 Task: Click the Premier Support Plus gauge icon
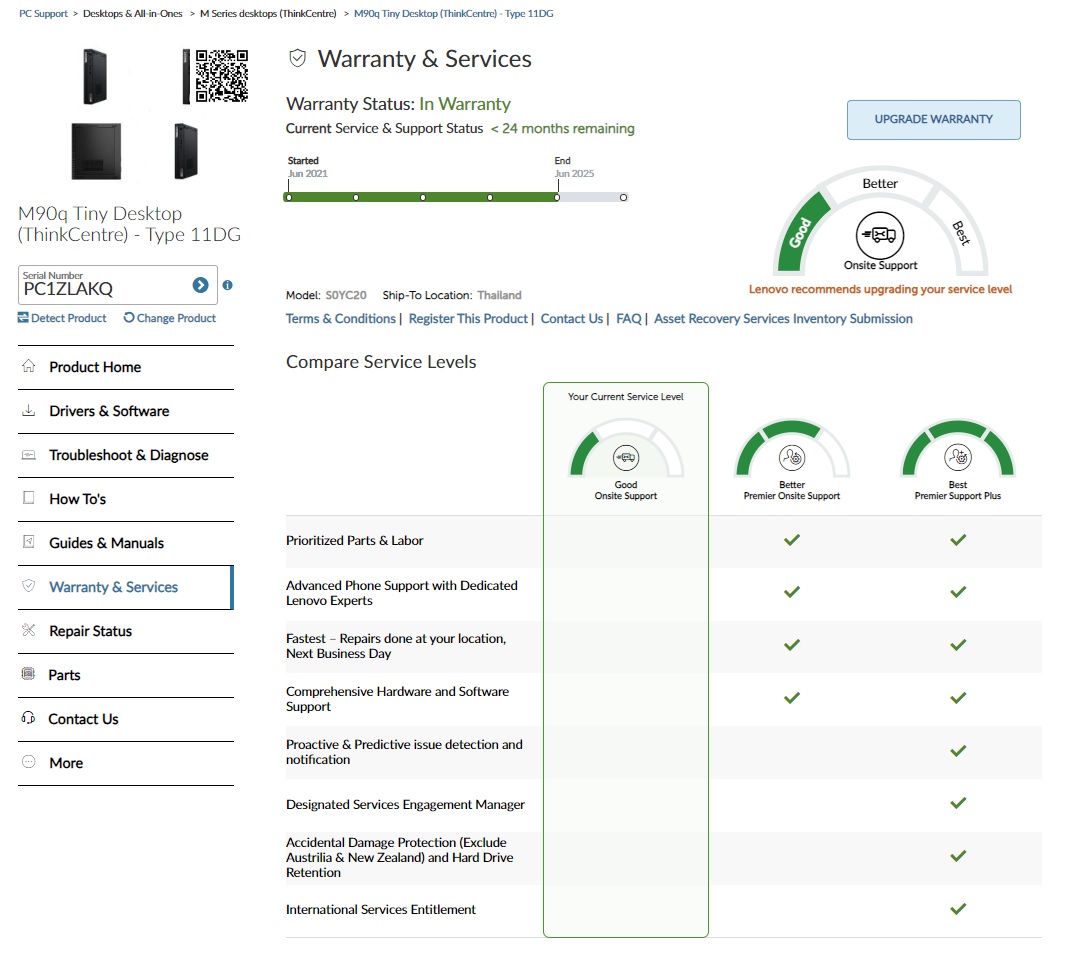(957, 458)
